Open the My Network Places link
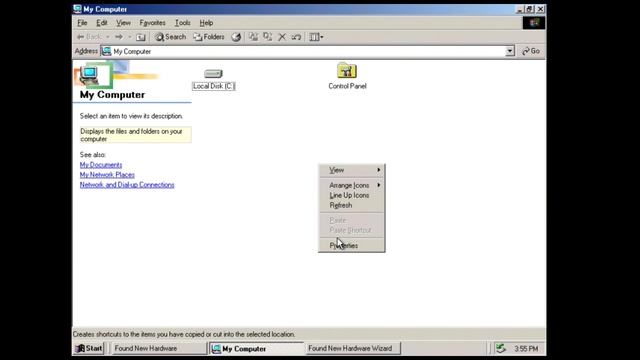Screen dimensions: 640x360 click(107, 175)
